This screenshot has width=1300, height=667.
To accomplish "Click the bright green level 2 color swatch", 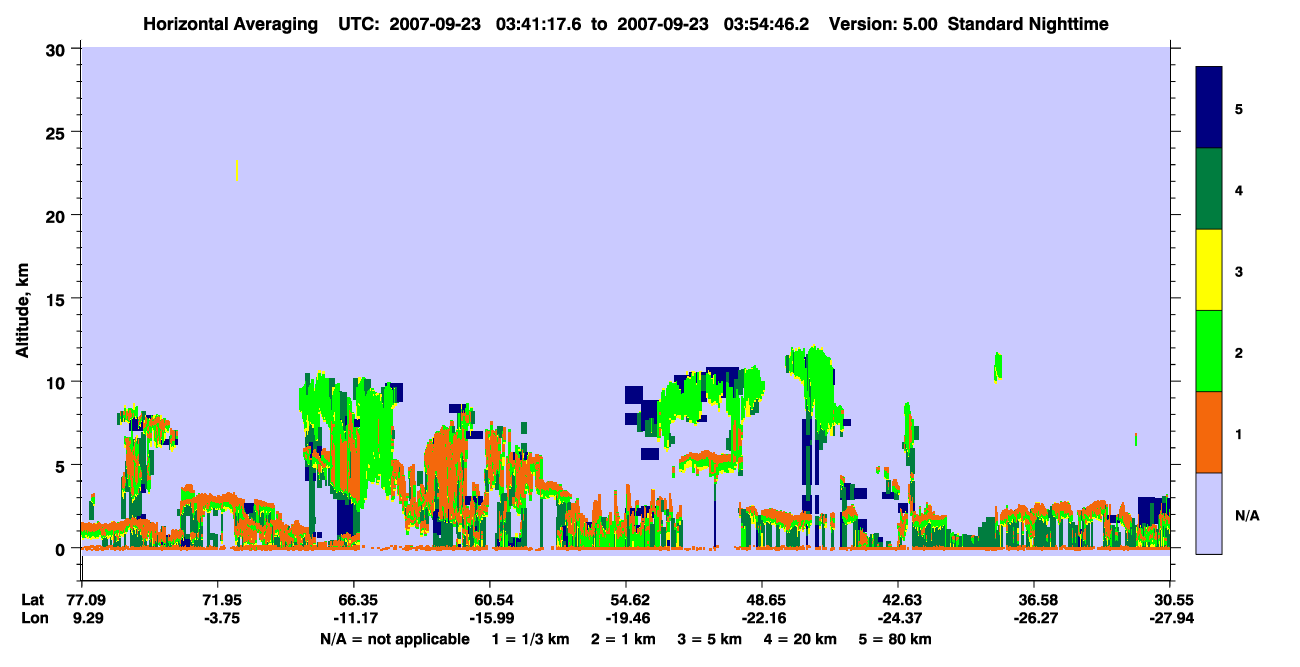I will pos(1209,351).
